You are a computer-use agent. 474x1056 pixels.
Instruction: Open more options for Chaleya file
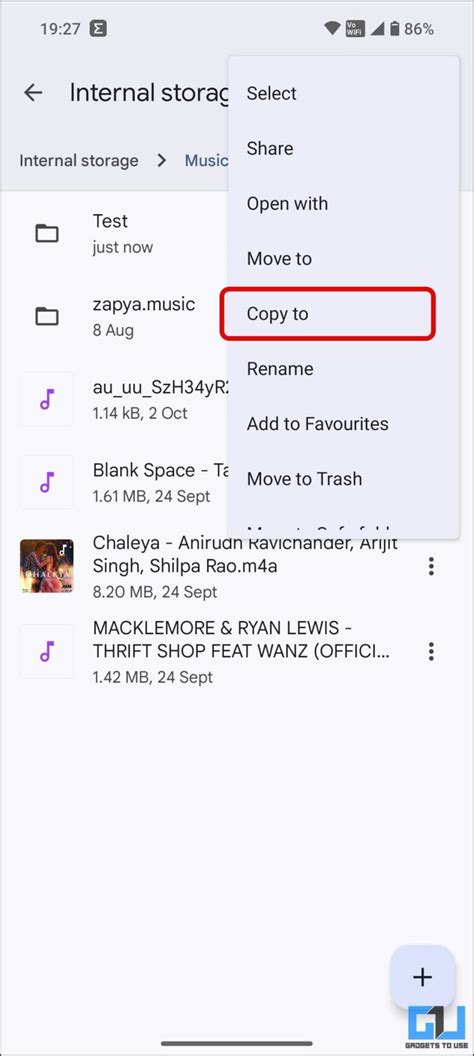431,566
